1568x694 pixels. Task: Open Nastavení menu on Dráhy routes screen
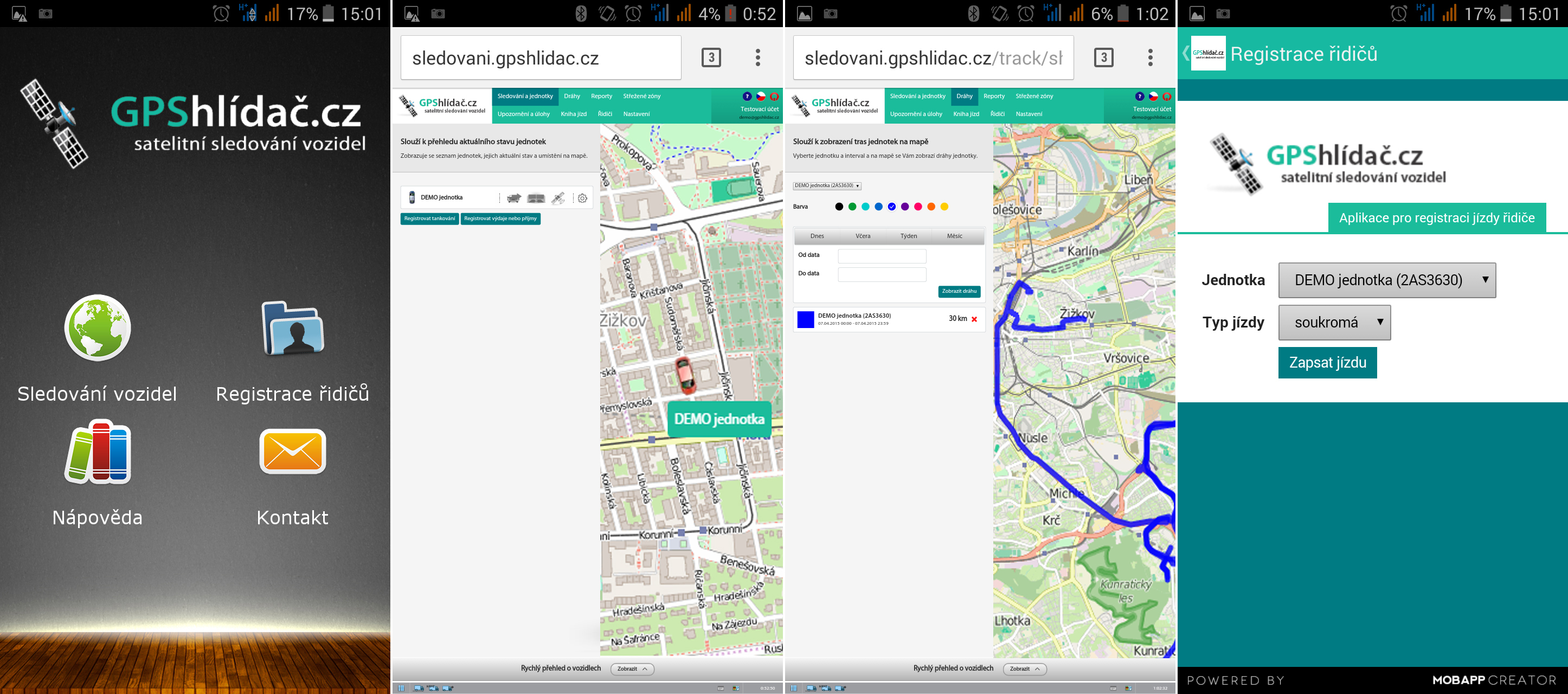(x=1029, y=114)
